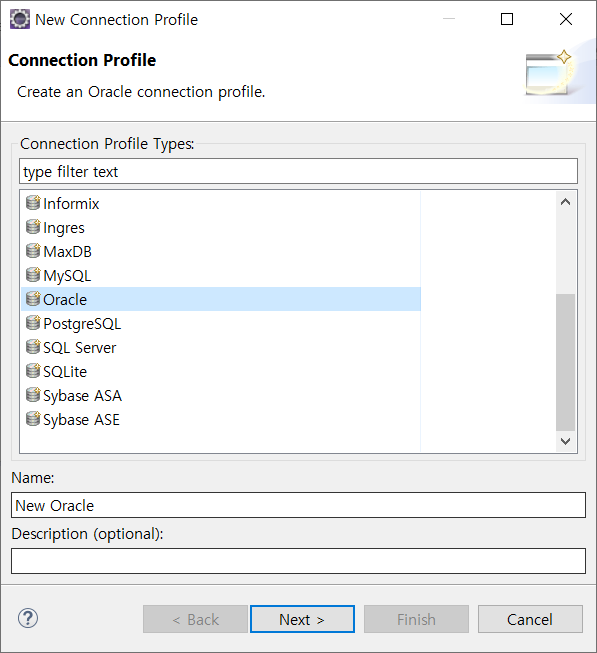Click the Informix database icon
The width and height of the screenshot is (597, 653).
coord(33,203)
